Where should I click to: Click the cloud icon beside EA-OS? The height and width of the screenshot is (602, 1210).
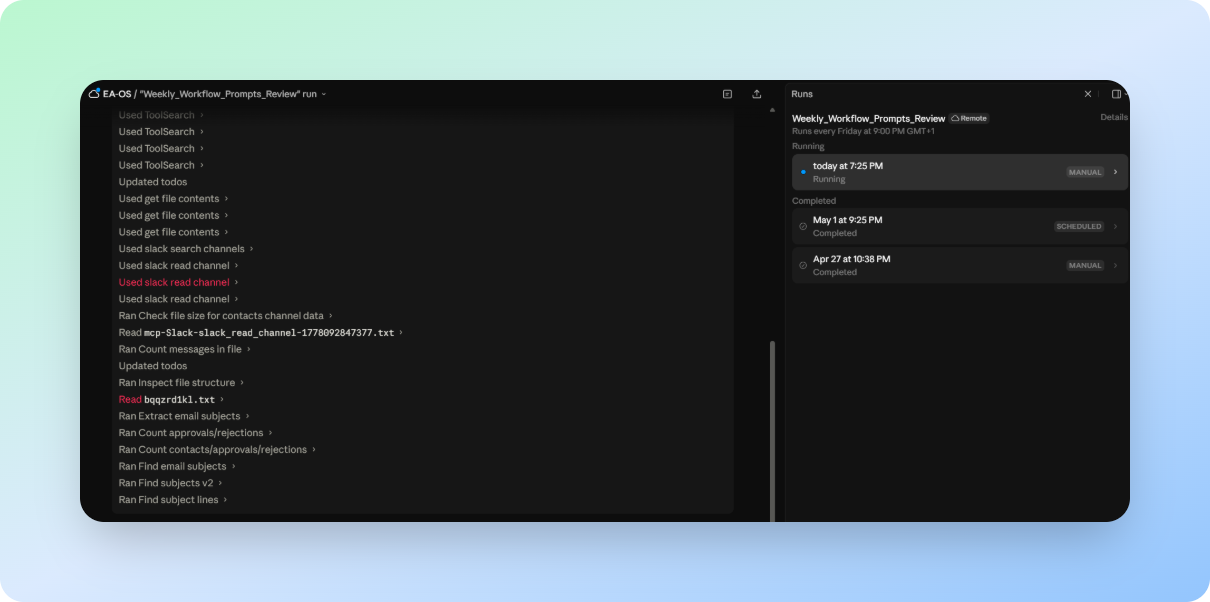click(x=94, y=94)
